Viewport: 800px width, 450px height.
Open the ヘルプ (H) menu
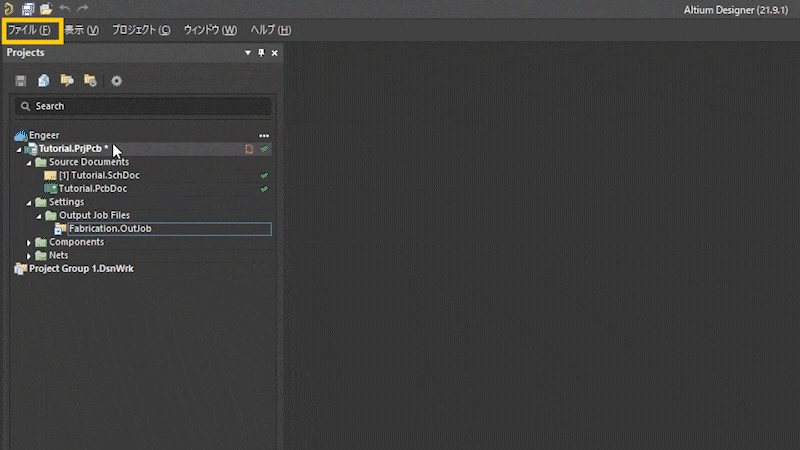point(270,30)
